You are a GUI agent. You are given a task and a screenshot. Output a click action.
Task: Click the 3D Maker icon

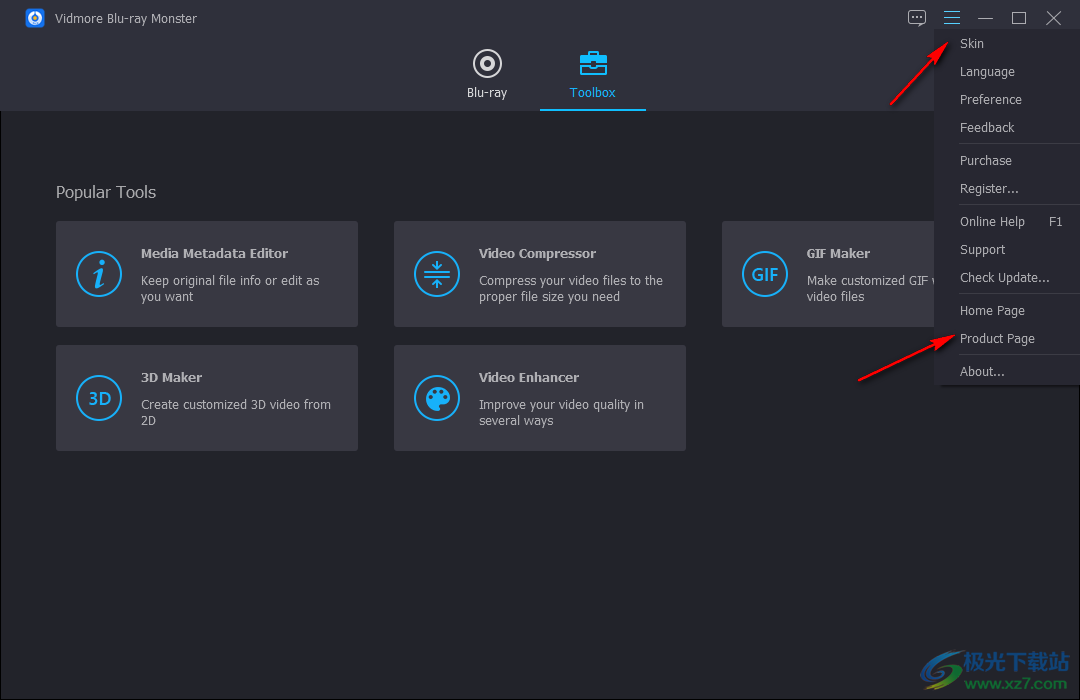coord(99,398)
